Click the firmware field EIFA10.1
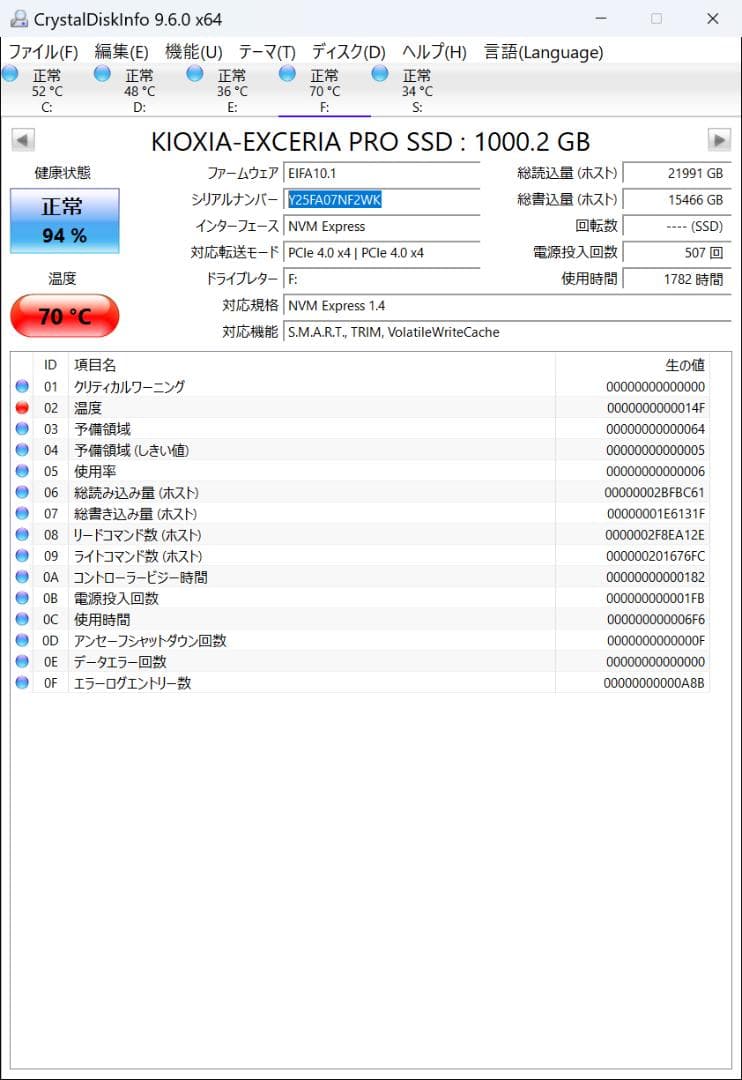Image resolution: width=742 pixels, height=1080 pixels. (x=382, y=174)
